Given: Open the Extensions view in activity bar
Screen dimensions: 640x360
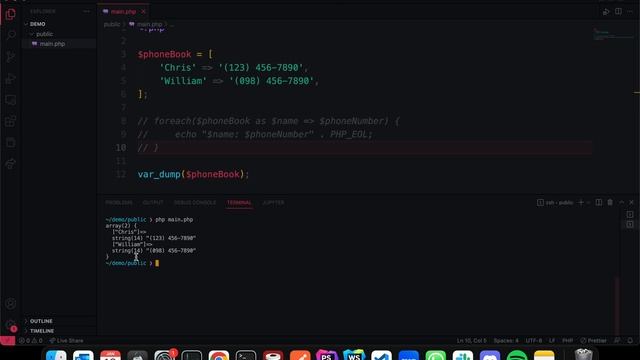Looking at the screenshot, I should coord(11,121).
